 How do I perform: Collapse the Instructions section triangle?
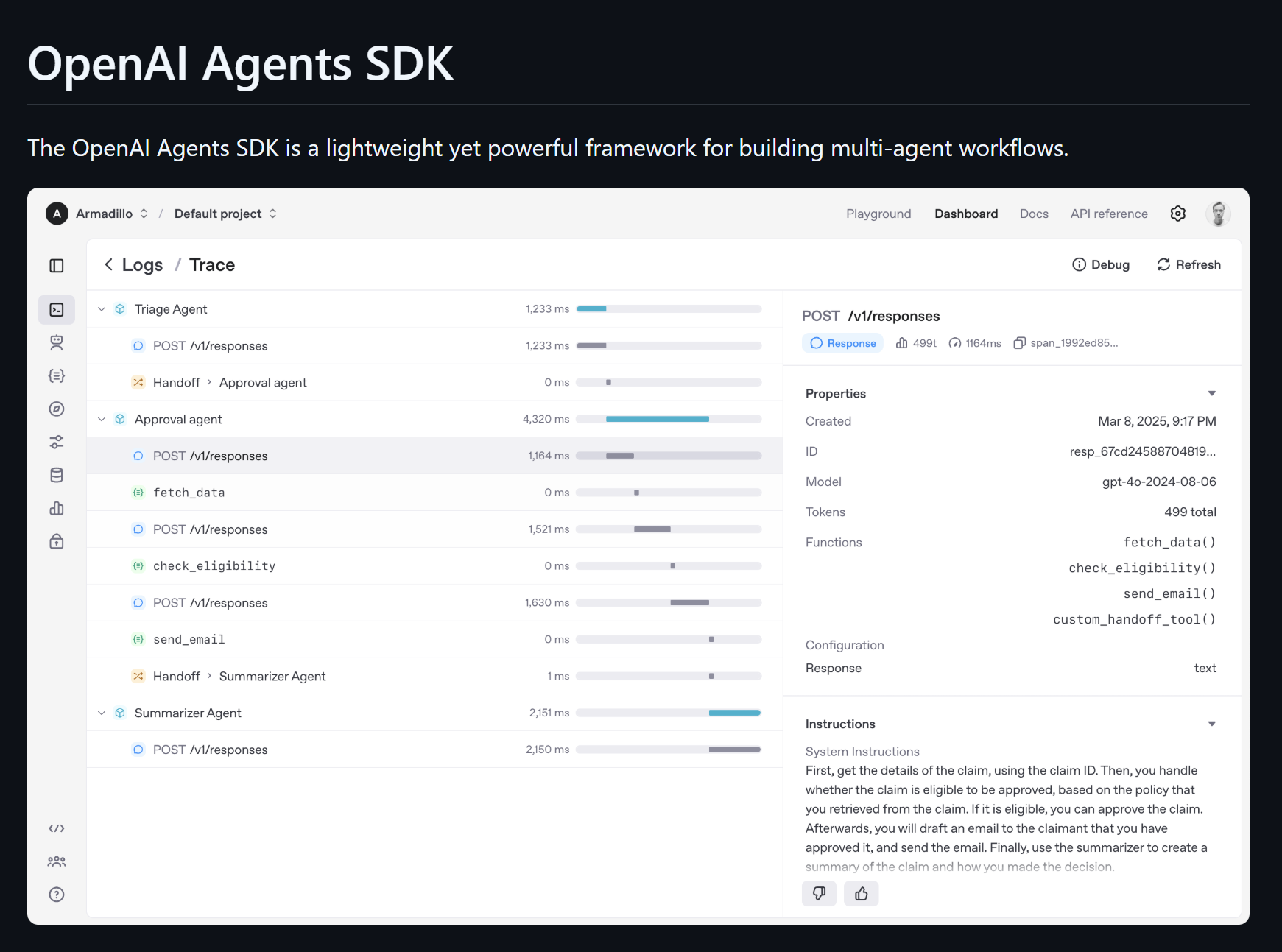point(1212,724)
